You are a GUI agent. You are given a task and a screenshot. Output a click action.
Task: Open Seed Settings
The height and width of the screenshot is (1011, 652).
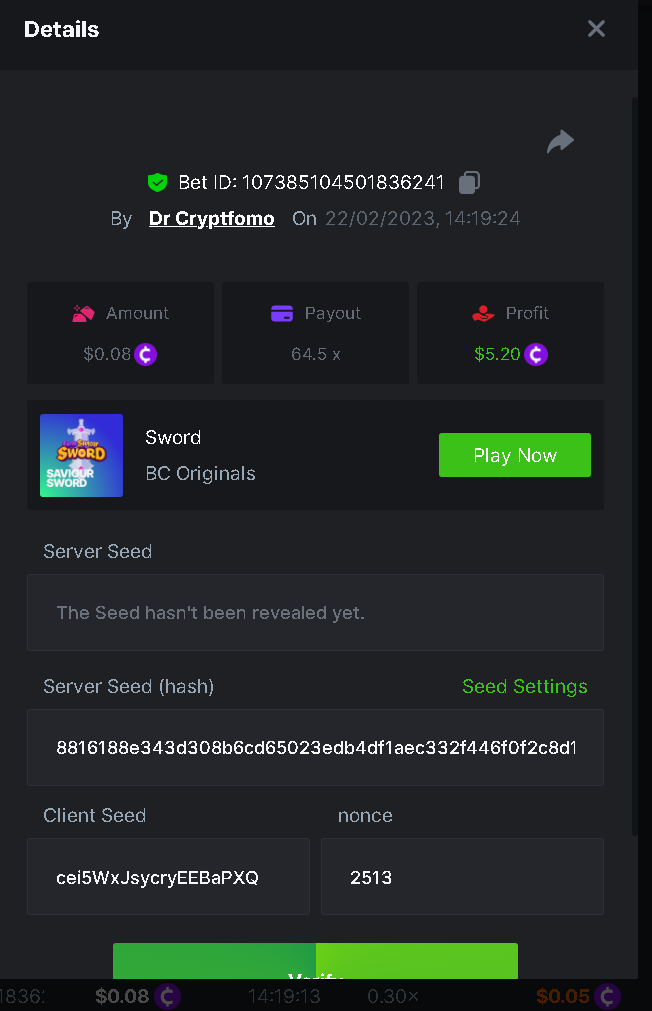(x=524, y=687)
